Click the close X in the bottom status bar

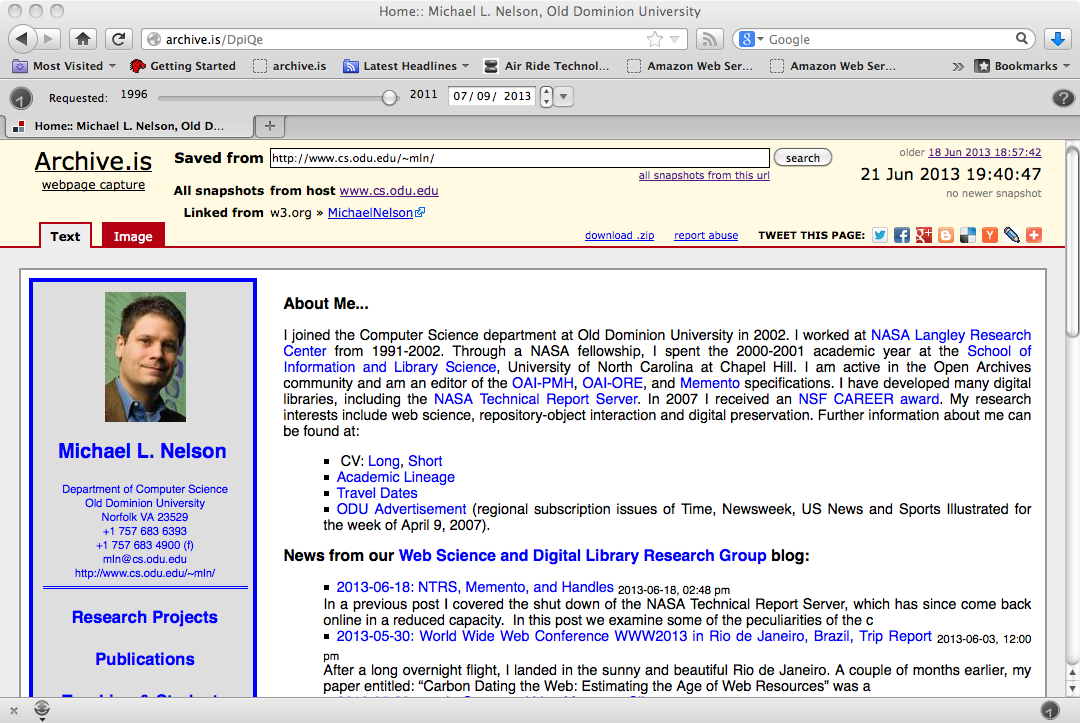click(14, 711)
